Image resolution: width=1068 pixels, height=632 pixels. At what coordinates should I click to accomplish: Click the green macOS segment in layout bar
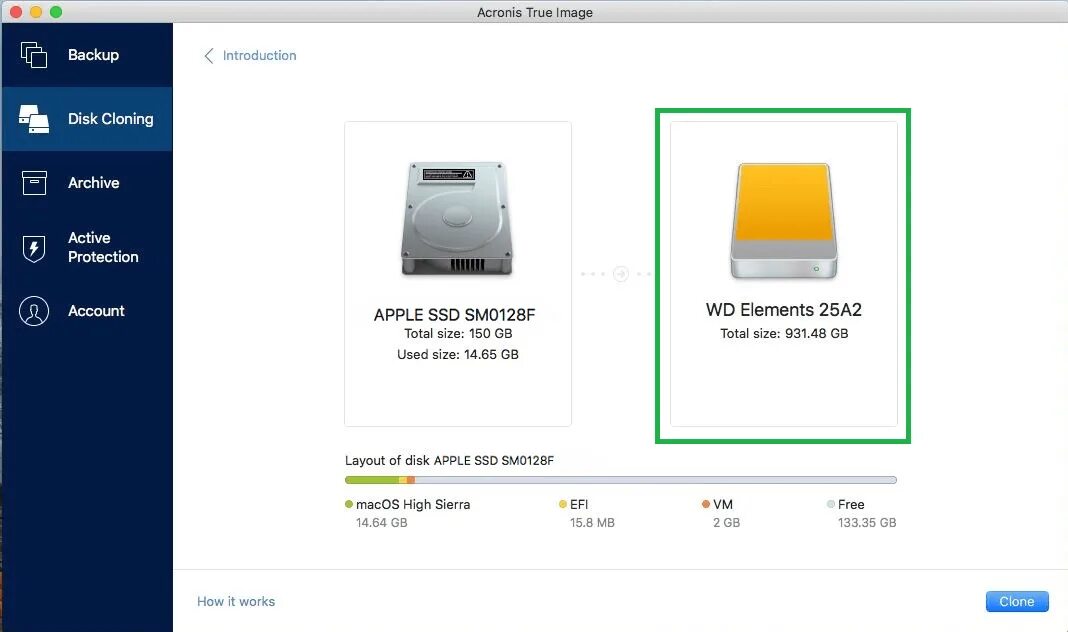[372, 480]
